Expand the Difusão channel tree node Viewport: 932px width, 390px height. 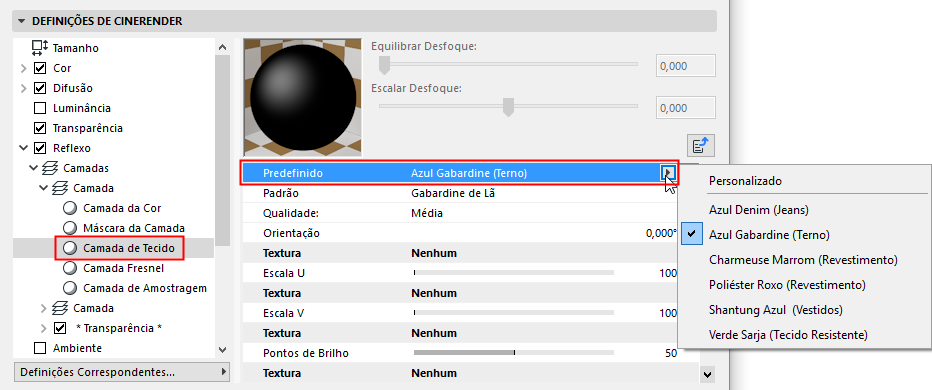[x=24, y=89]
